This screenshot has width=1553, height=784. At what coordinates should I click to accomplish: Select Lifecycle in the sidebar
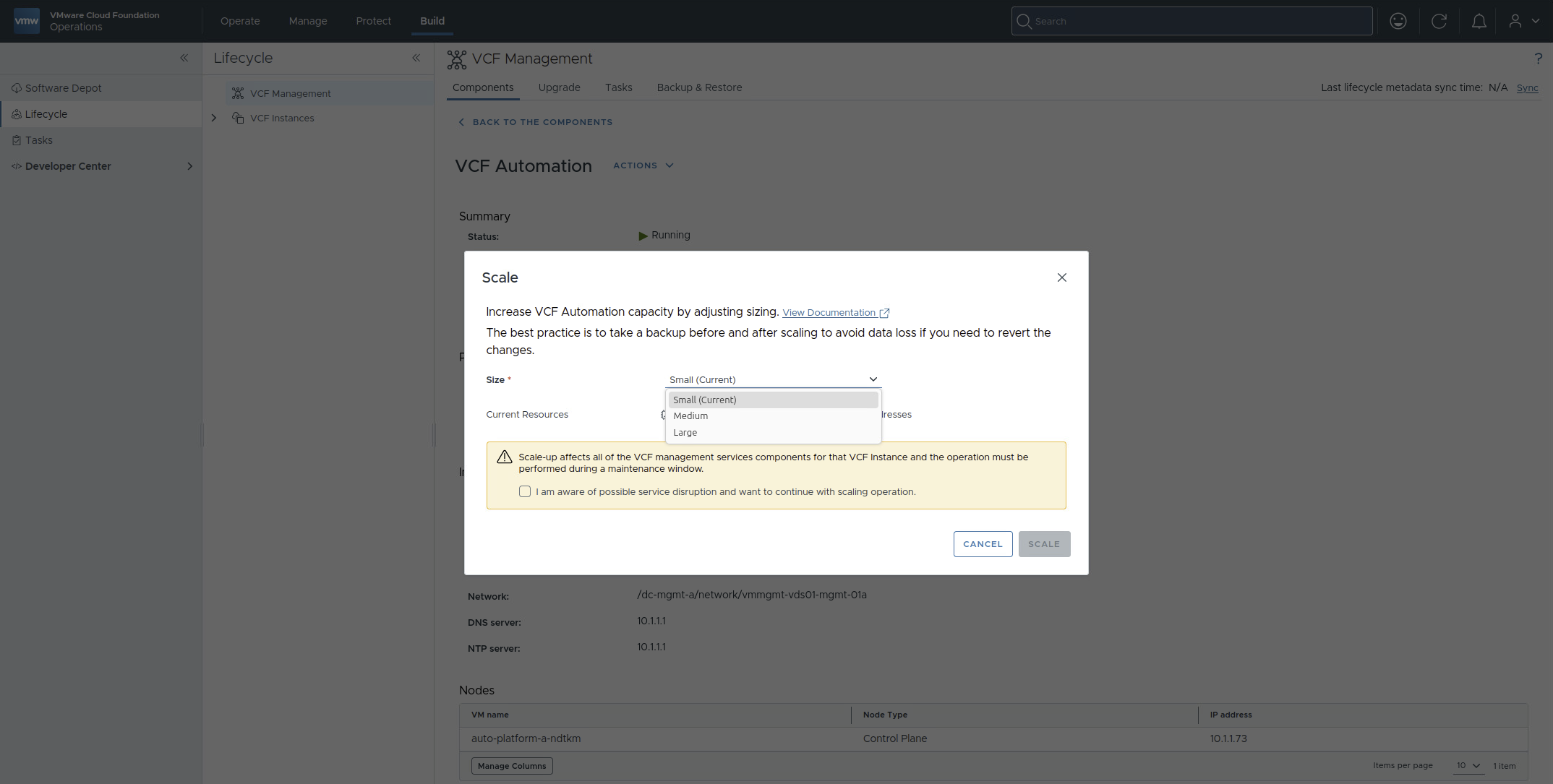click(101, 114)
